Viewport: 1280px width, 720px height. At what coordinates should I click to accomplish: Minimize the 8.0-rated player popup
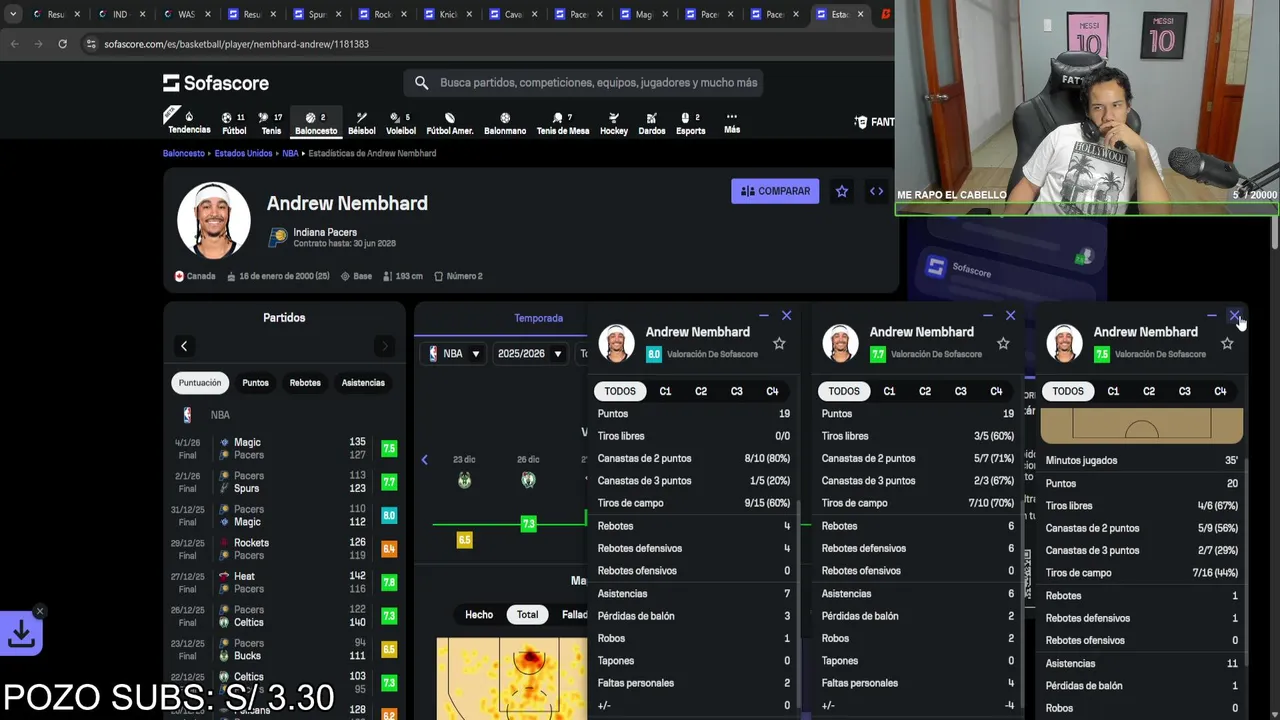coord(764,316)
